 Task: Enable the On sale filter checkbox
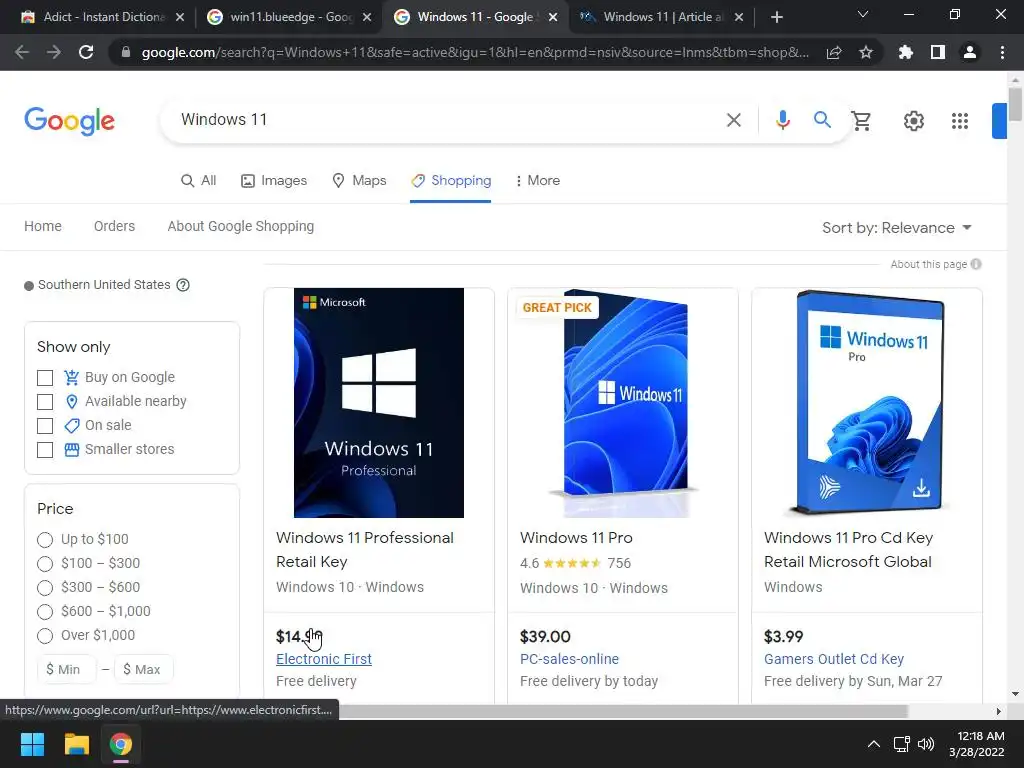[x=45, y=426]
